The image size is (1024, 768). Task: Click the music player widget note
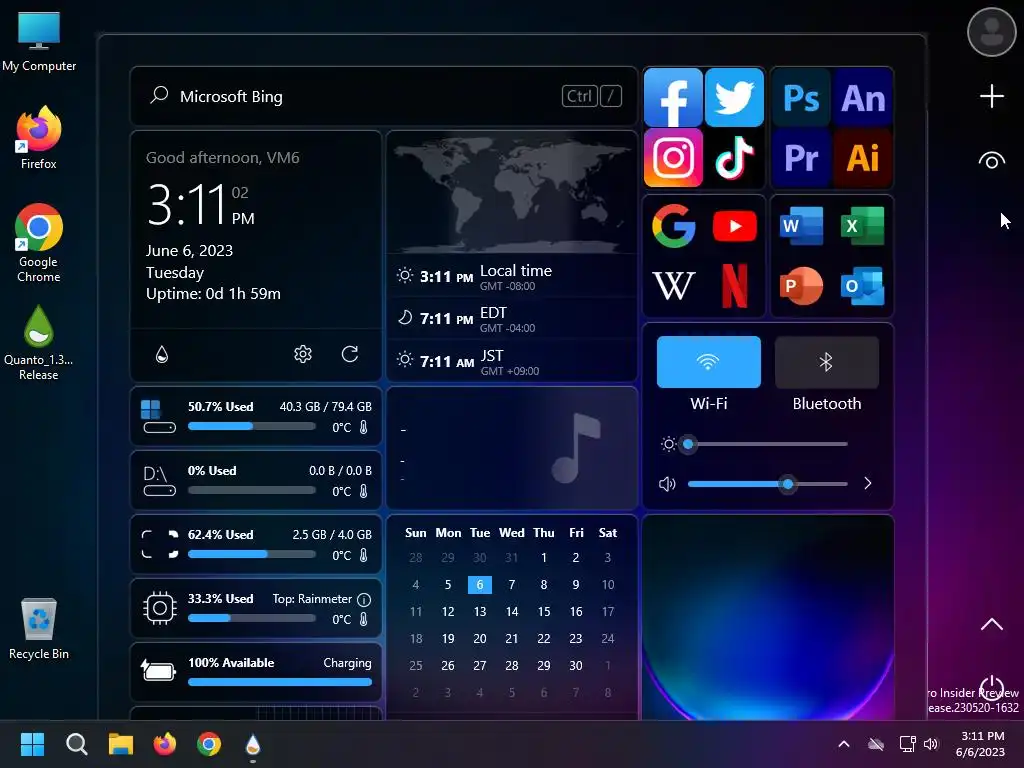[575, 448]
